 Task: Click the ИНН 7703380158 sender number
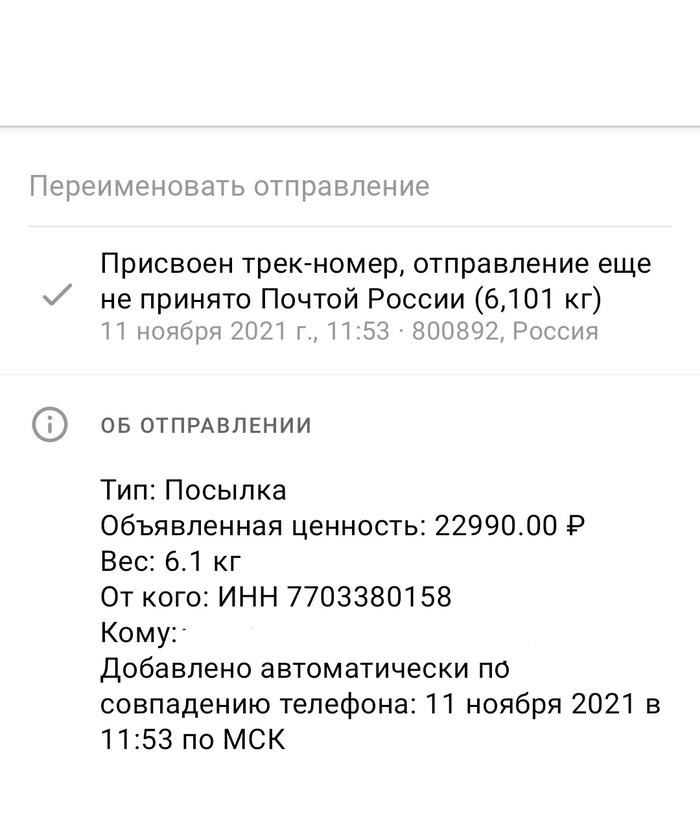(335, 597)
